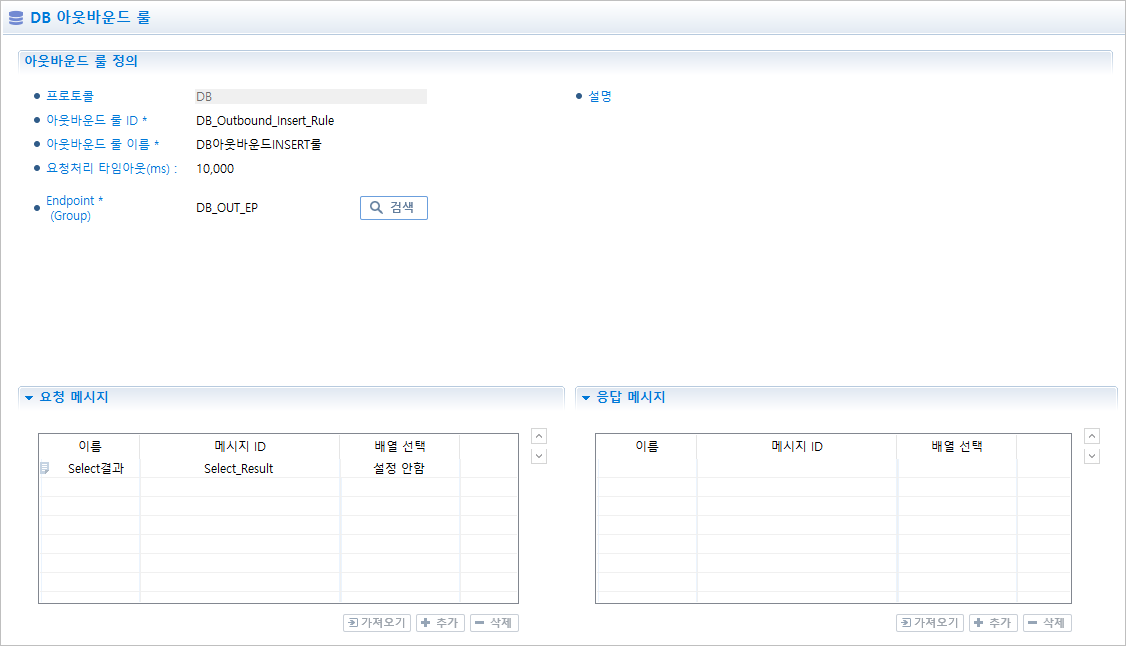Click 가져오기 (import) under the response message table
This screenshot has width=1126, height=646.
[x=930, y=623]
